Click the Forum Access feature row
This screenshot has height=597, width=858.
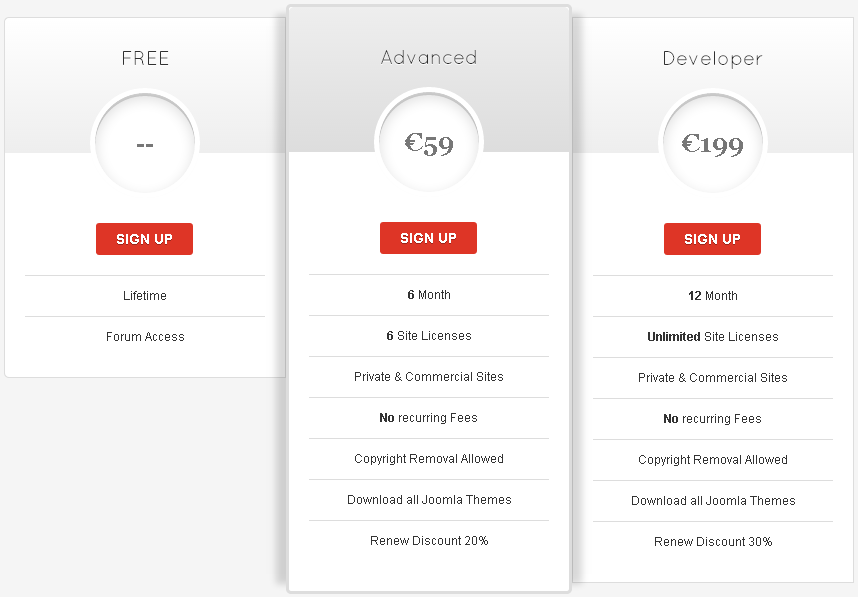(x=145, y=337)
